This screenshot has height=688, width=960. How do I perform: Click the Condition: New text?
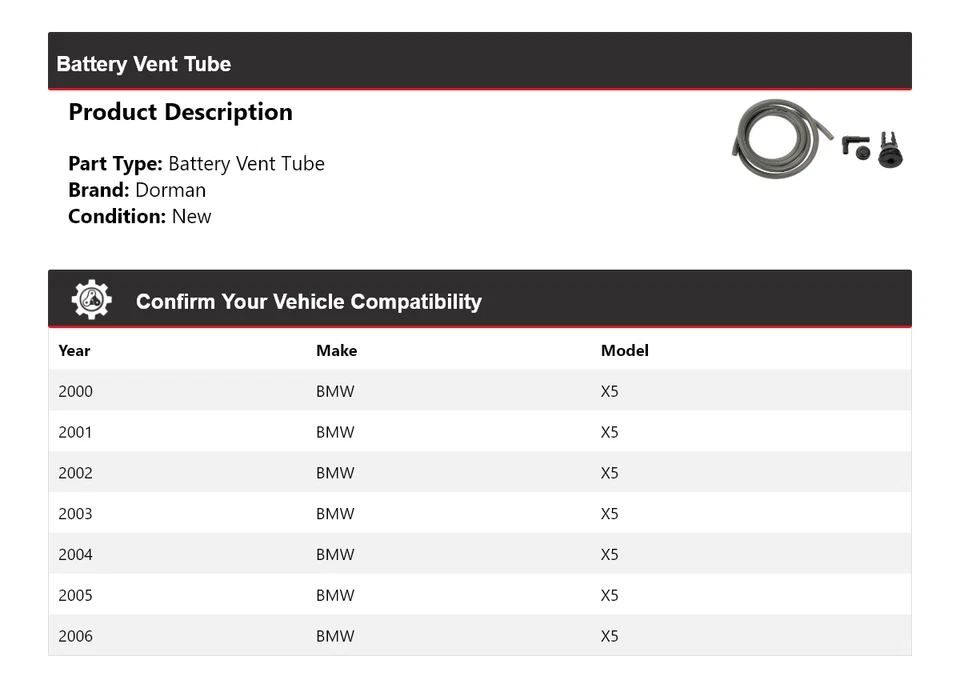click(x=139, y=216)
